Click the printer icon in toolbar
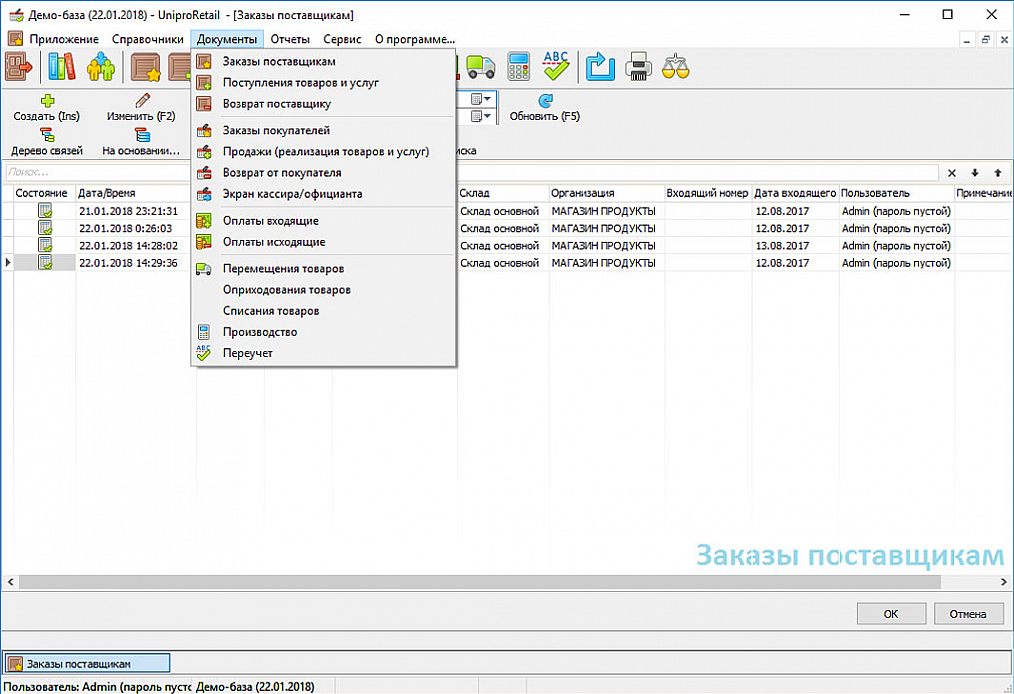This screenshot has height=694, width=1014. (x=638, y=67)
